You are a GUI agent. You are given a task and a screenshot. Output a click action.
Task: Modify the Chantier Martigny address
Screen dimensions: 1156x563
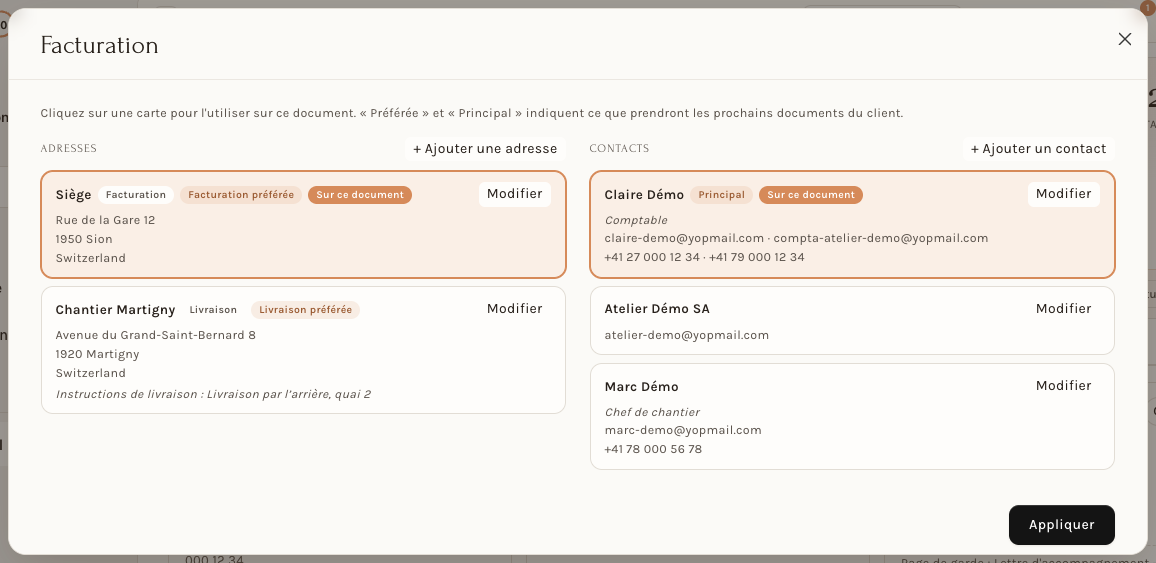(515, 309)
